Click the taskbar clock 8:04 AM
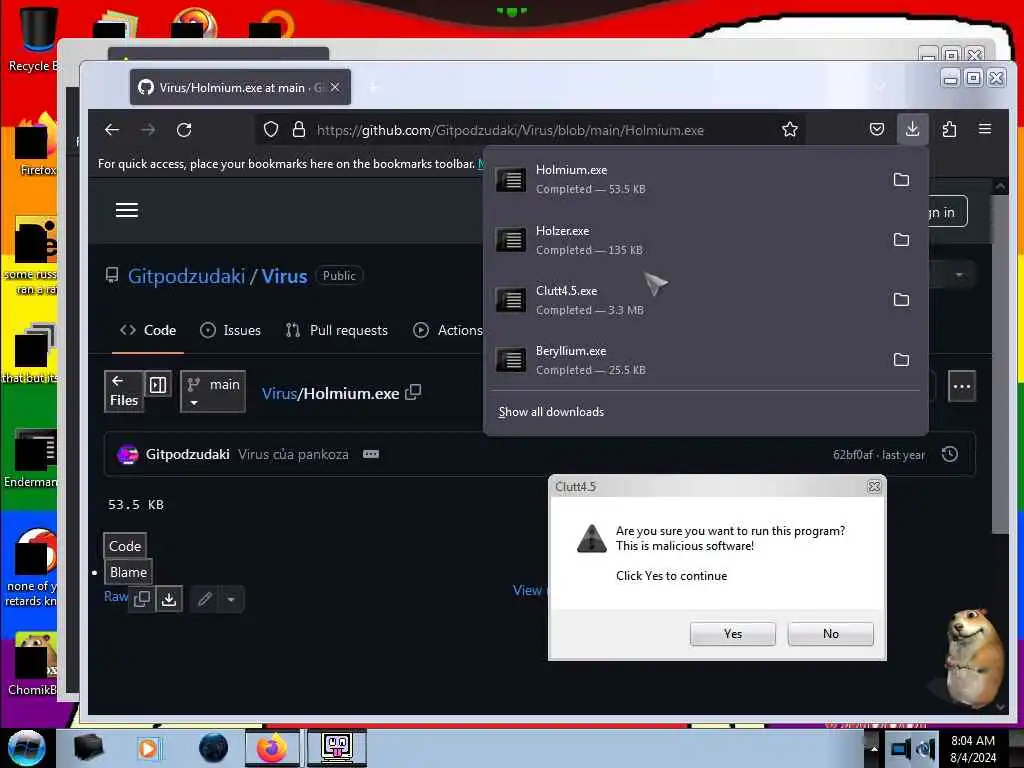Screen dimensions: 1024x768 [x=973, y=749]
